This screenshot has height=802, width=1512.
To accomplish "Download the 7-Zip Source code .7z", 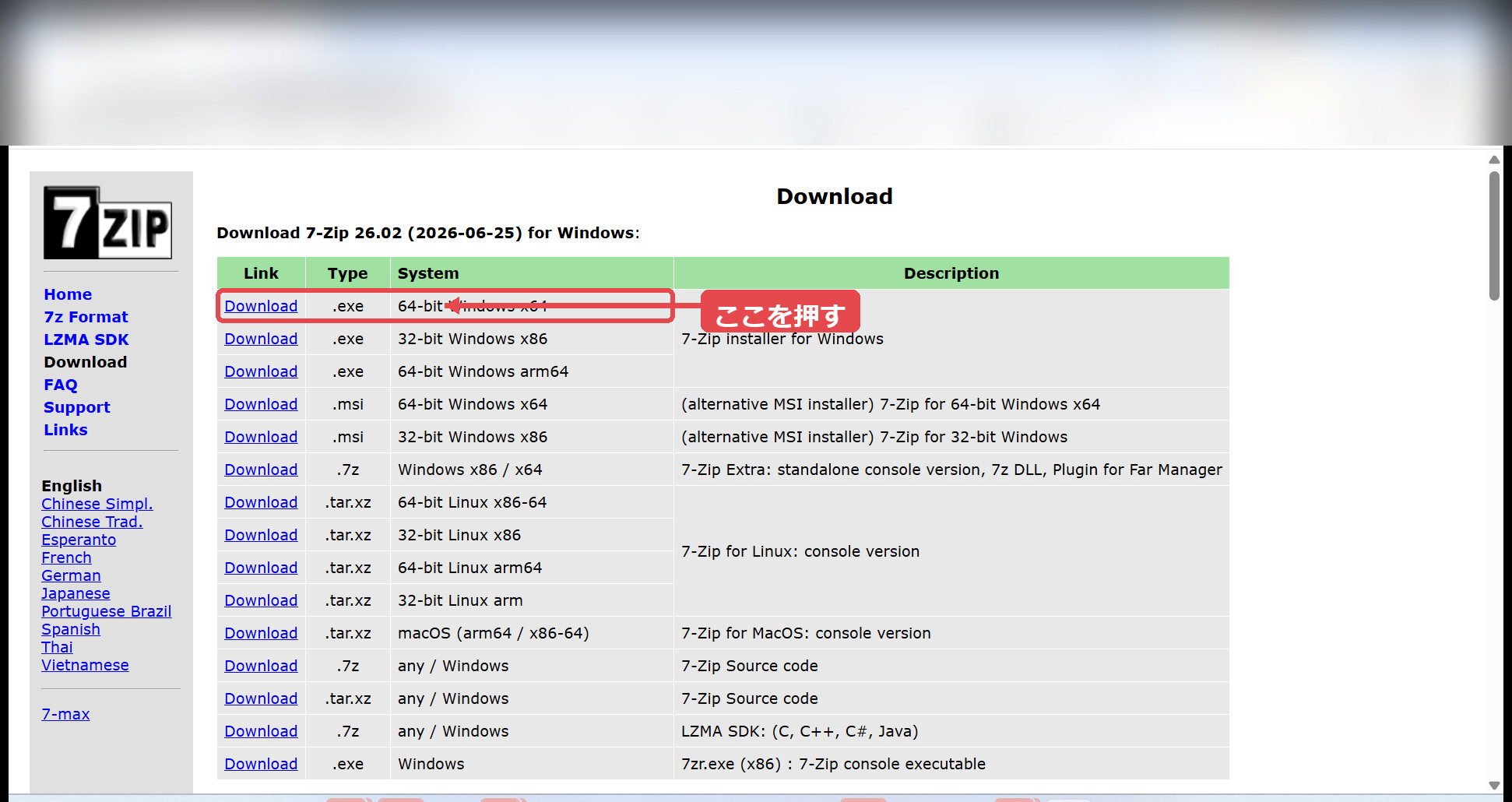I will tap(261, 666).
